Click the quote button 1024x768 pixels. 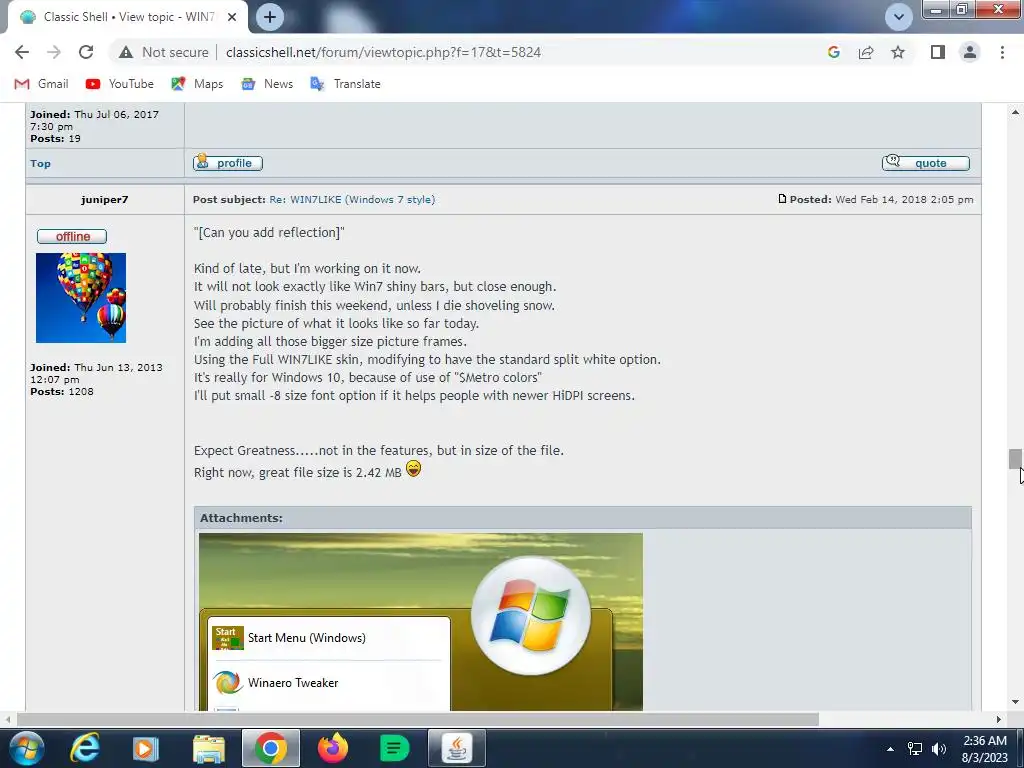point(925,163)
